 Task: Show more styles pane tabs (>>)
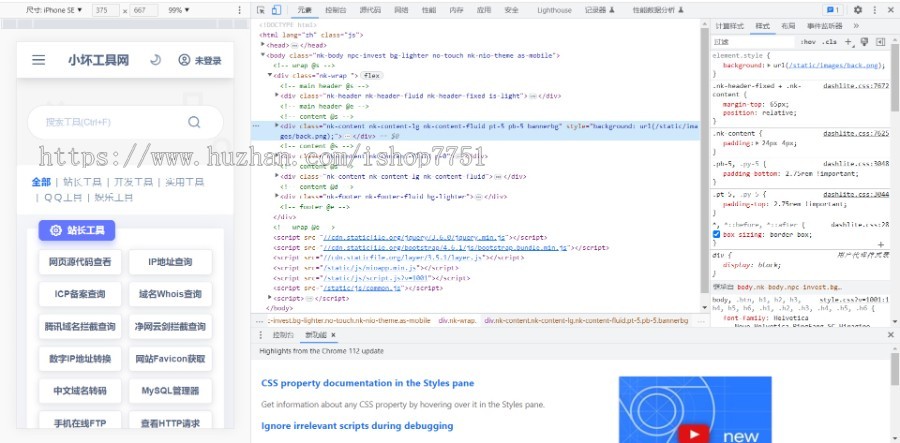pyautogui.click(x=856, y=26)
